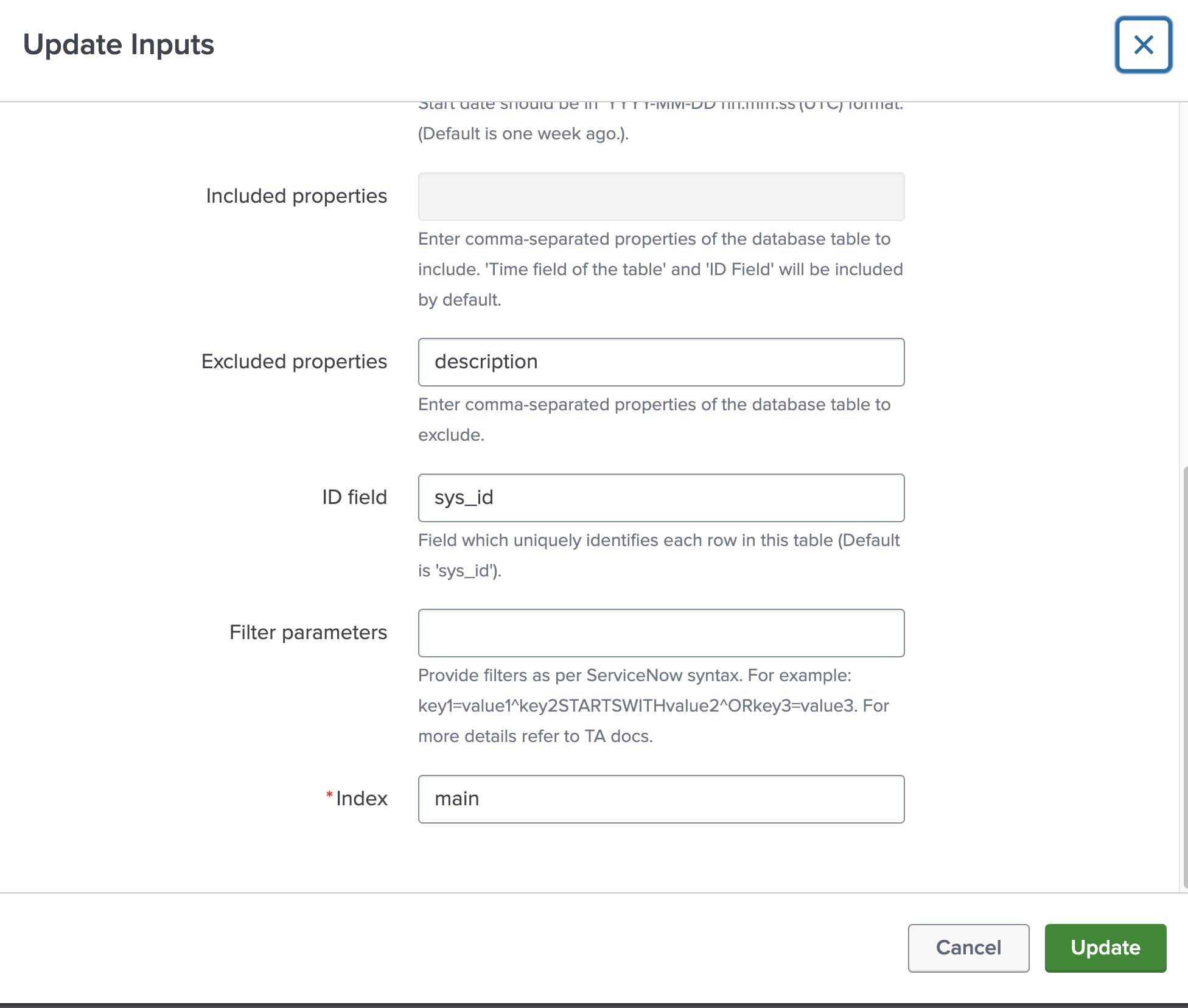Viewport: 1188px width, 1008px height.
Task: Click the grayed-out Included properties field
Action: coord(660,196)
